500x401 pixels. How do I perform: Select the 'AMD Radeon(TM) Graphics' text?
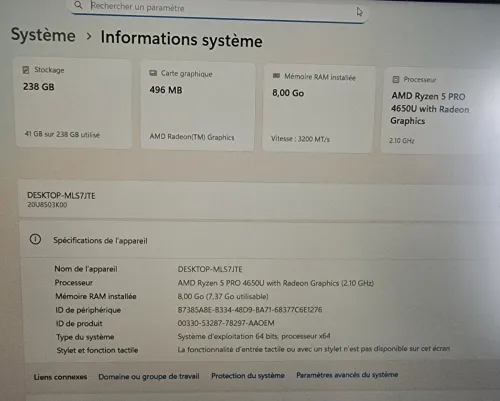tap(192, 137)
